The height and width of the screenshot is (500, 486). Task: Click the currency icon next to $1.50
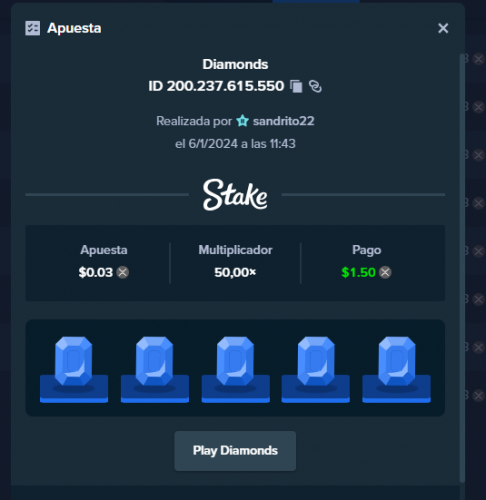pos(385,272)
